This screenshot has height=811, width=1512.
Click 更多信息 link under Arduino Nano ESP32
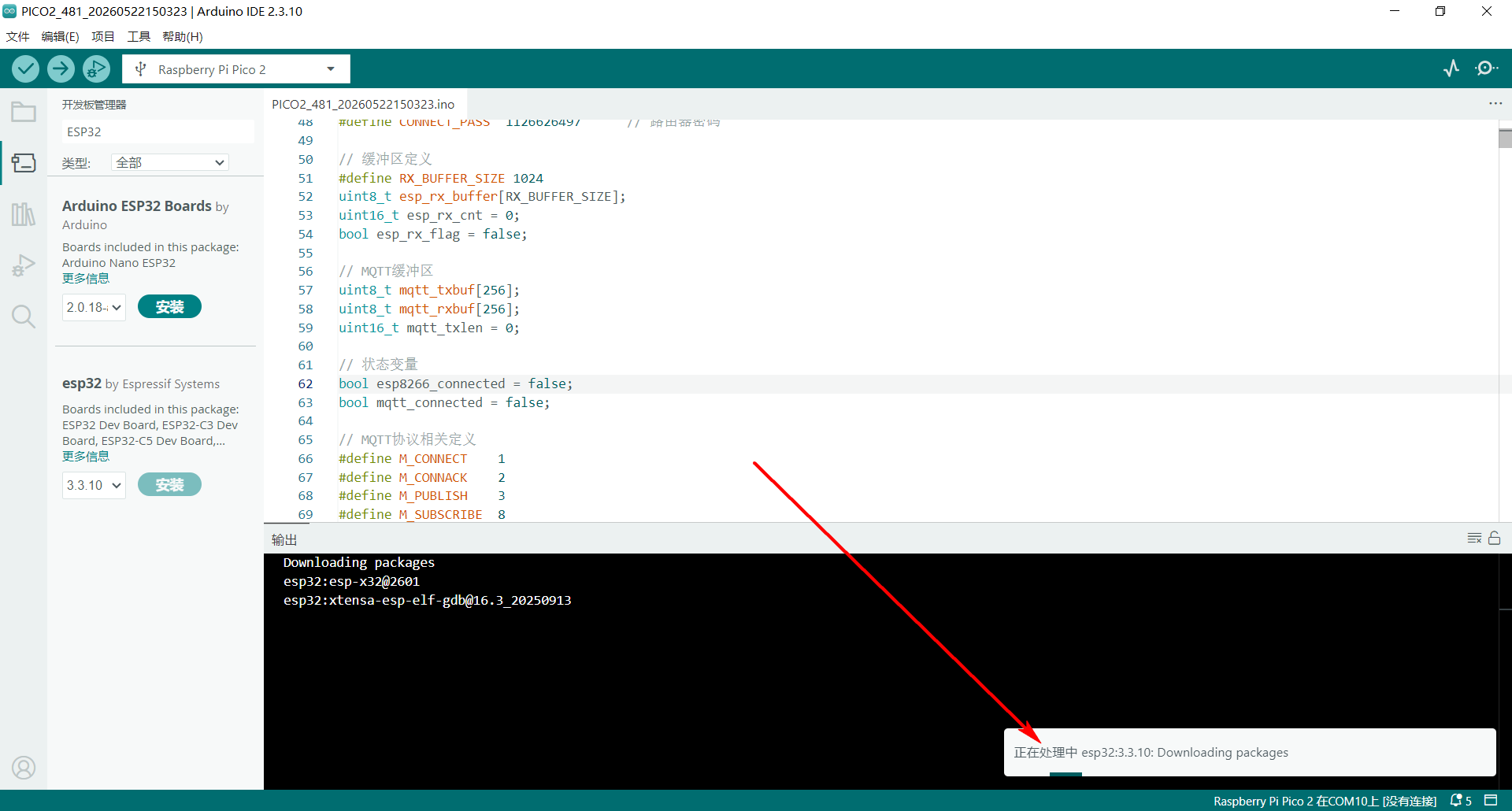[x=86, y=279]
